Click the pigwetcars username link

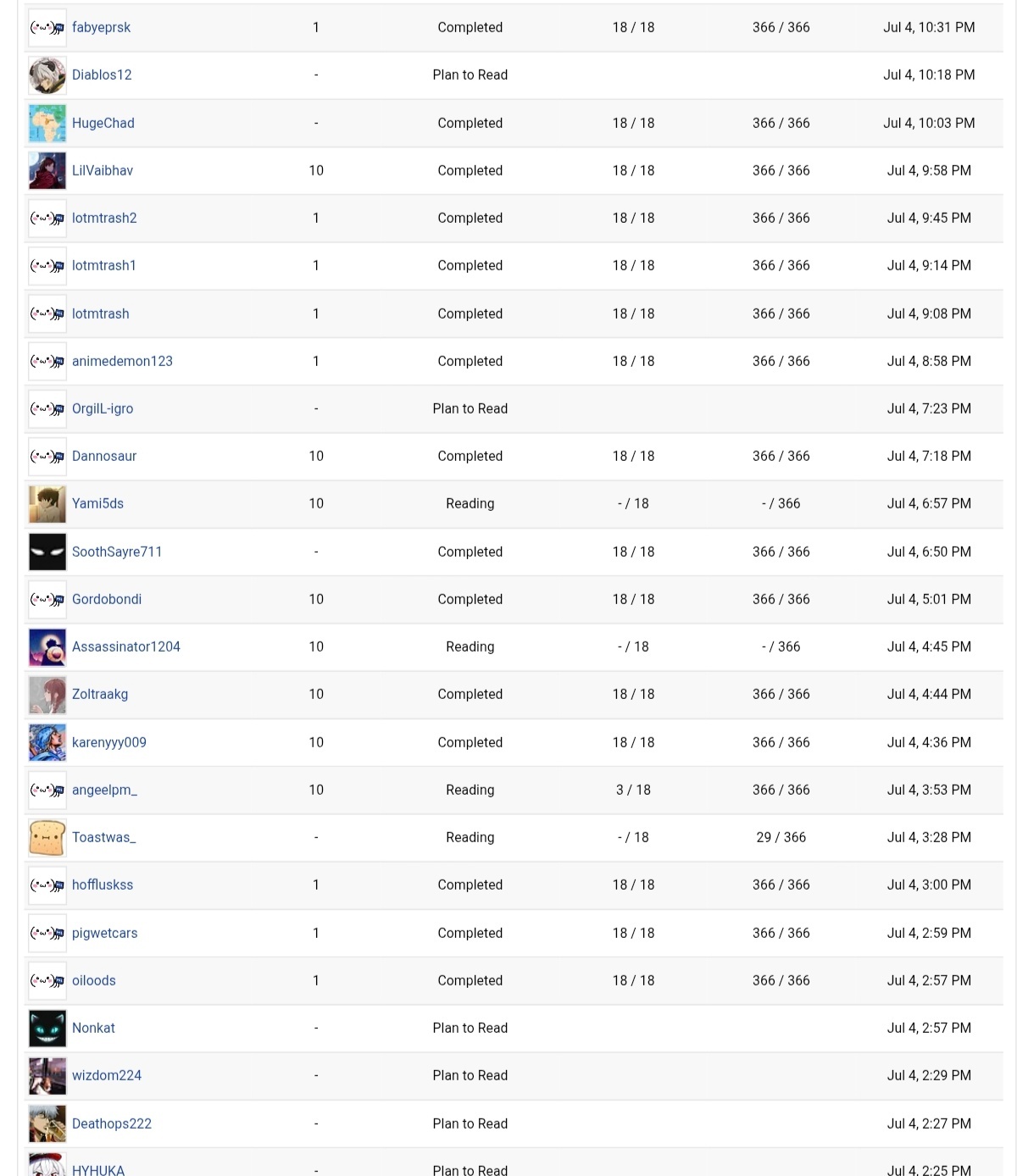pos(104,933)
